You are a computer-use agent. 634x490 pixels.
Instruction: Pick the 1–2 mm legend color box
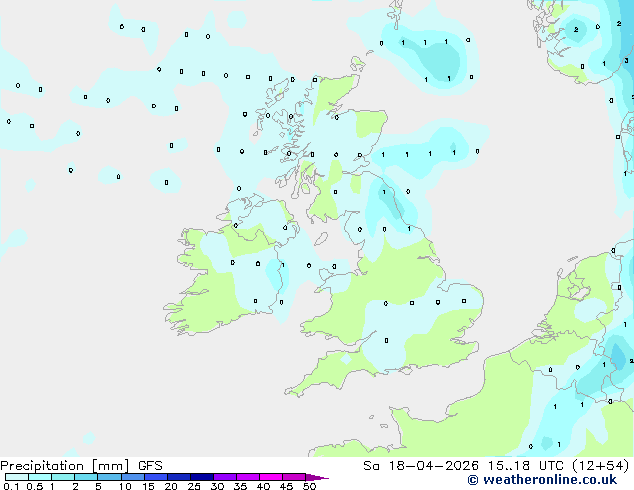click(63, 477)
